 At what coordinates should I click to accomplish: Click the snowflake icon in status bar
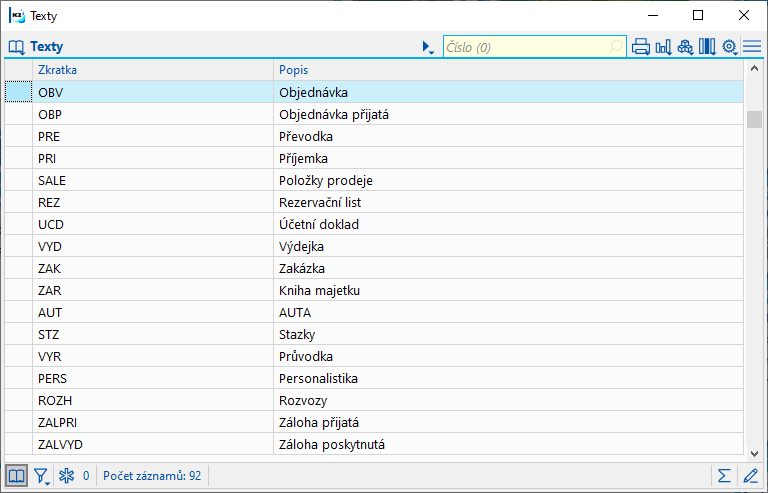pyautogui.click(x=67, y=475)
